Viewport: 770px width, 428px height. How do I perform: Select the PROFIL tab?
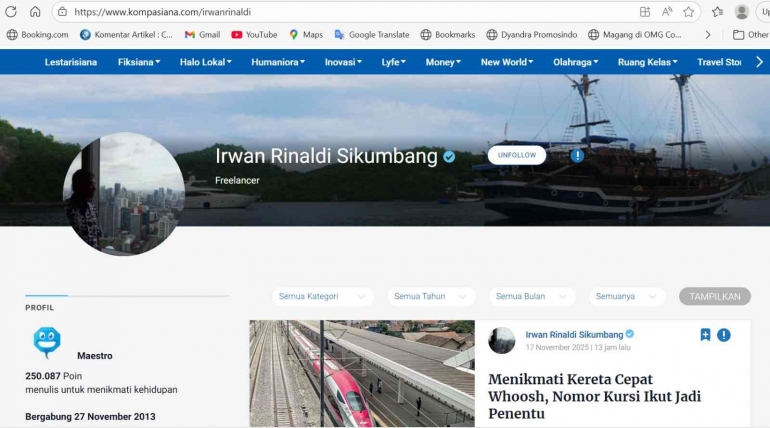point(40,308)
